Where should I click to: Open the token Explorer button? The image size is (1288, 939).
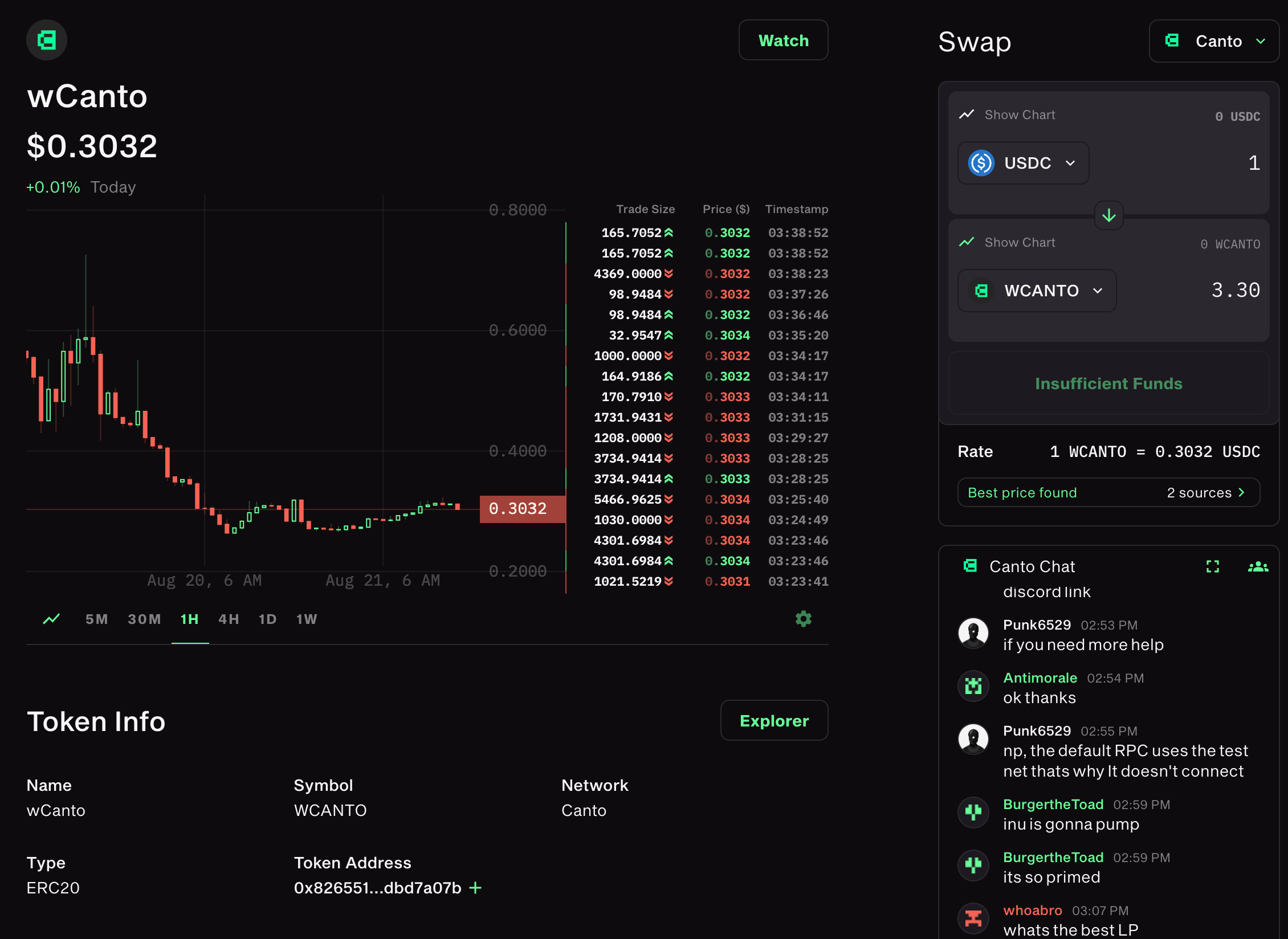(774, 721)
